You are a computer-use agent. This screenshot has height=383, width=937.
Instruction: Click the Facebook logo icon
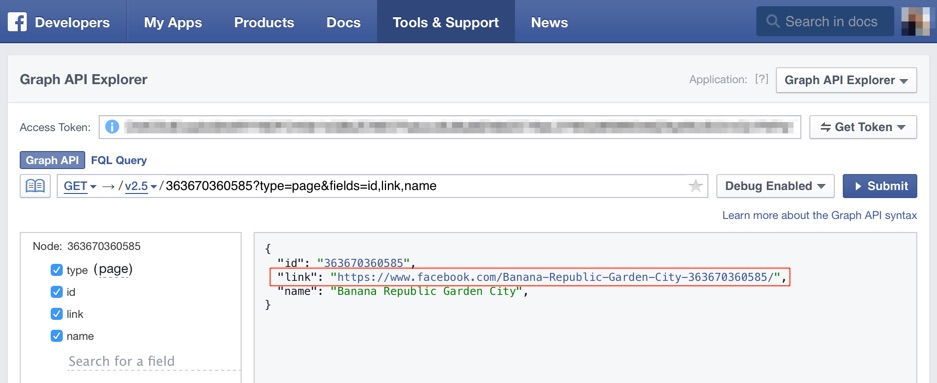click(x=17, y=22)
